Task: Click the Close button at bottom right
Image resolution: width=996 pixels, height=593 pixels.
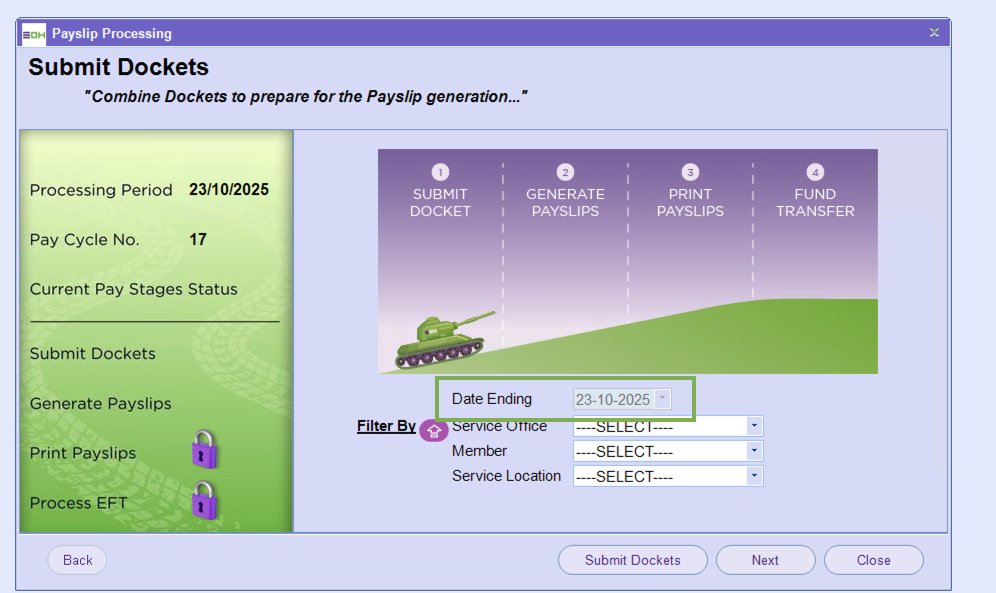Action: coord(873,560)
